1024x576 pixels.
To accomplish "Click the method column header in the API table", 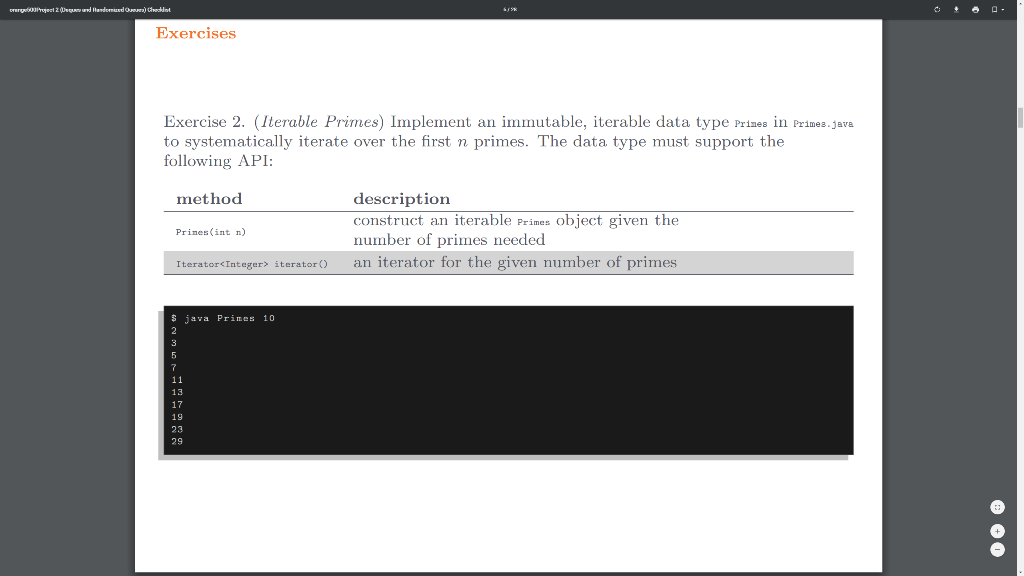I will tap(209, 198).
